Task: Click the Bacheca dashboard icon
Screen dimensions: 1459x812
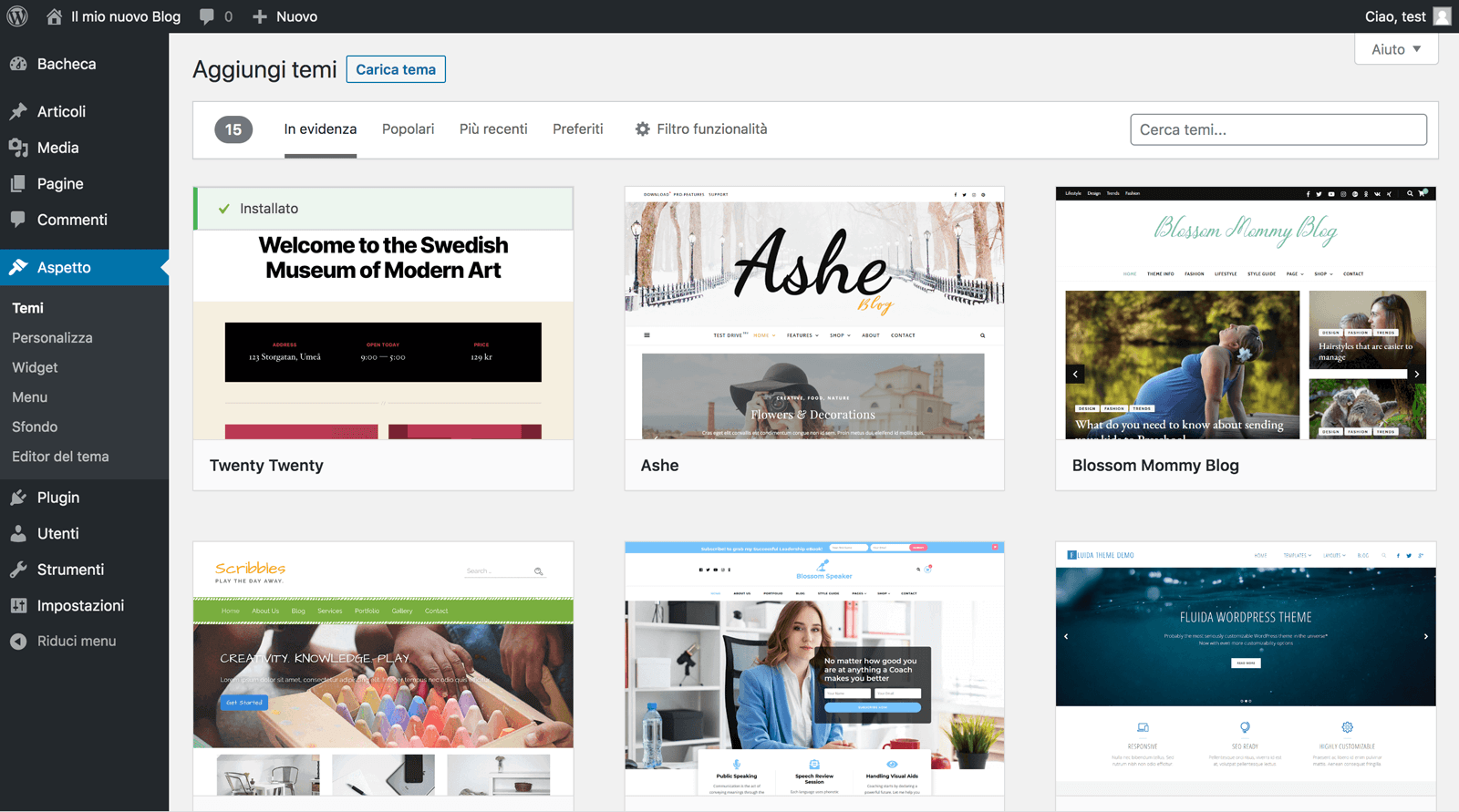Action: pos(18,64)
